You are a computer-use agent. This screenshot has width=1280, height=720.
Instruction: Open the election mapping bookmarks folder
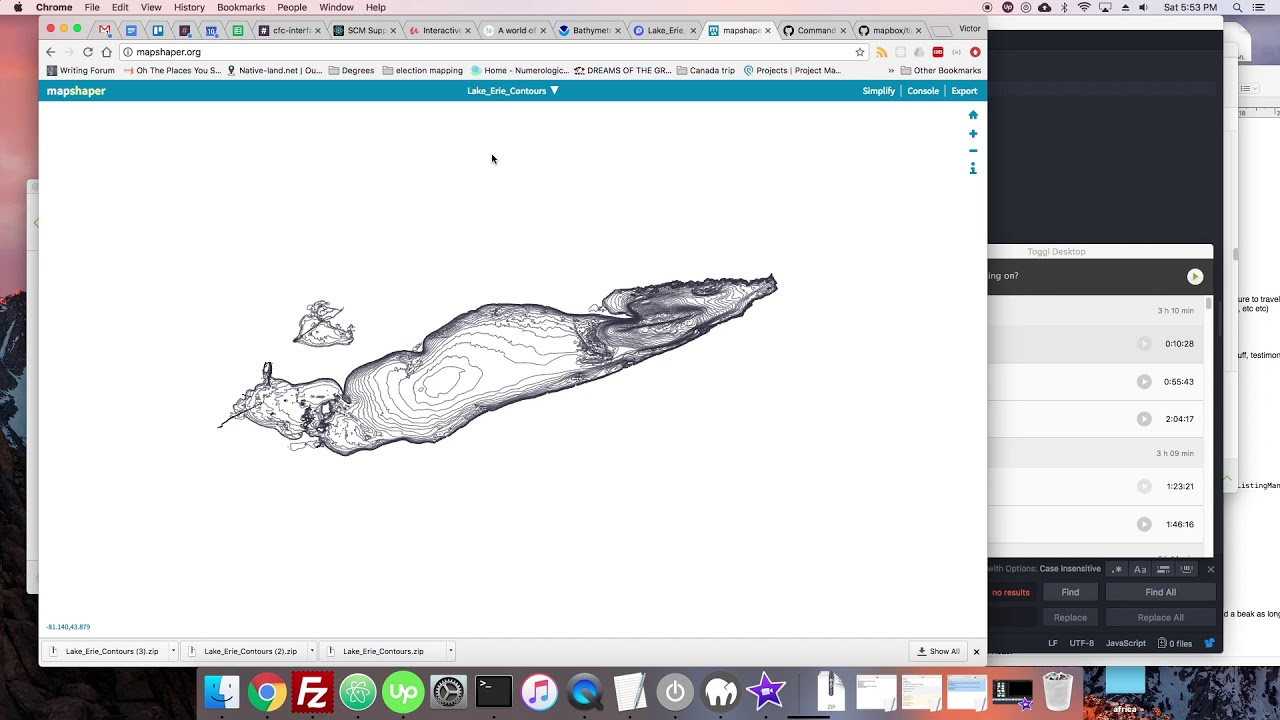pos(423,71)
